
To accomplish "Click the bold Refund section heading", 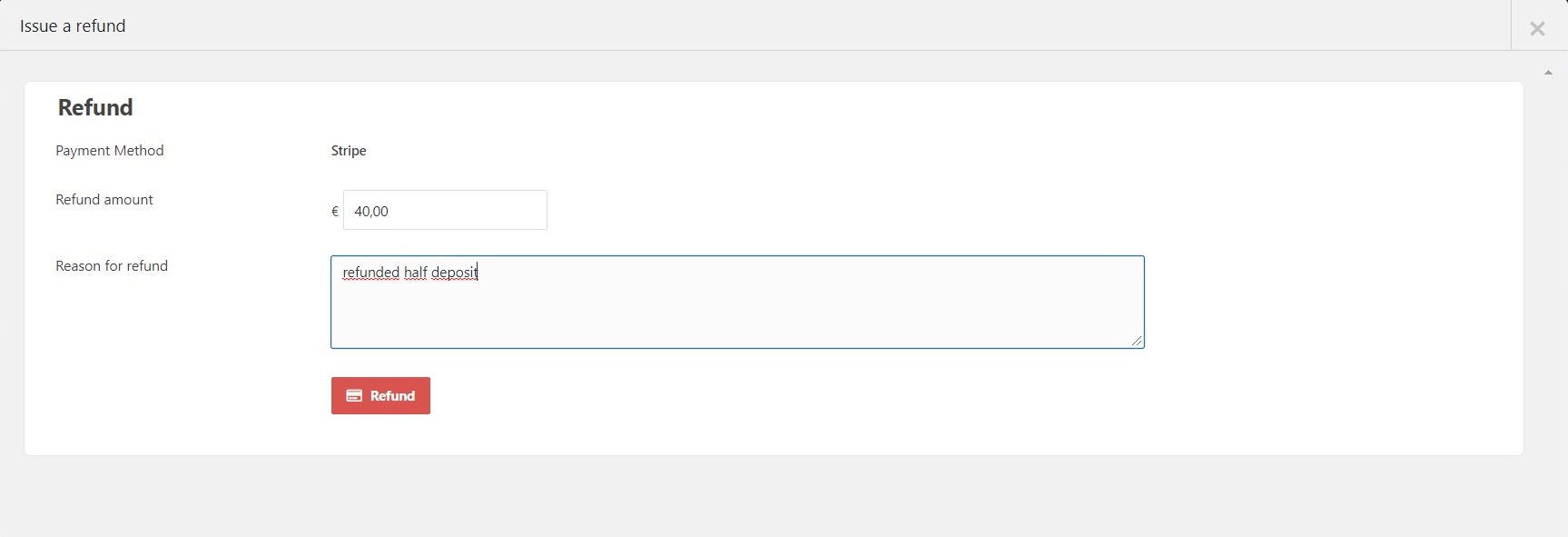I will 95,107.
